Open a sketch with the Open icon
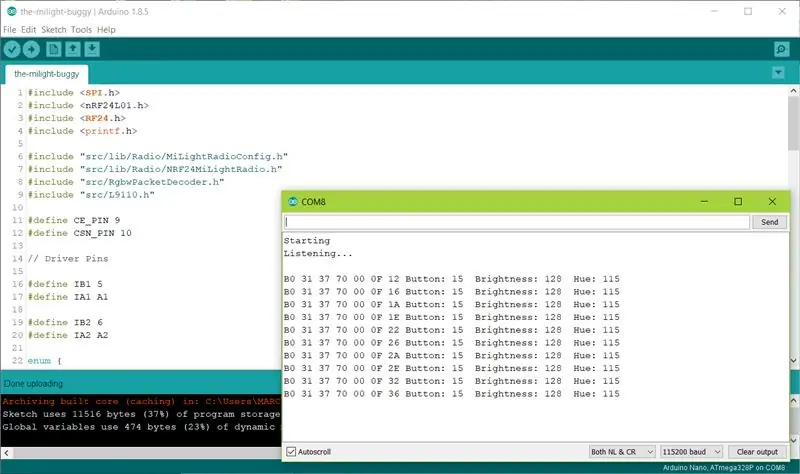 (73, 49)
